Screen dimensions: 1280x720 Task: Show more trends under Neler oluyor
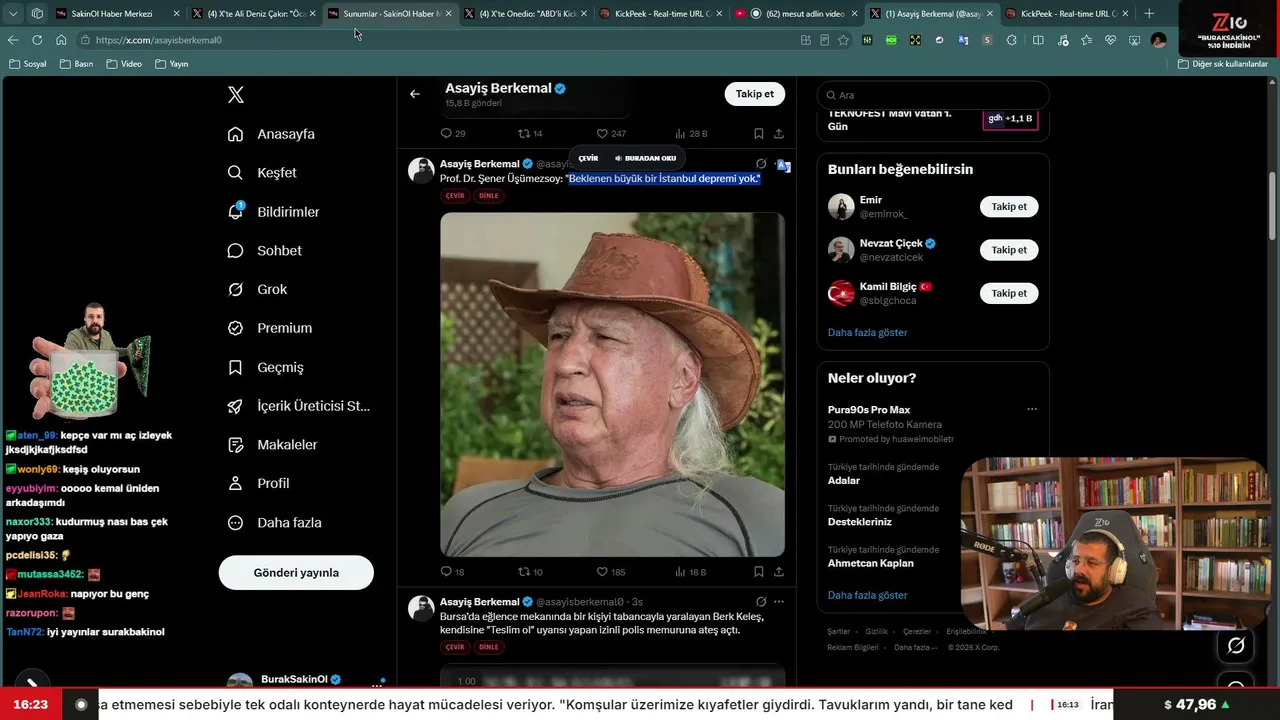[868, 595]
